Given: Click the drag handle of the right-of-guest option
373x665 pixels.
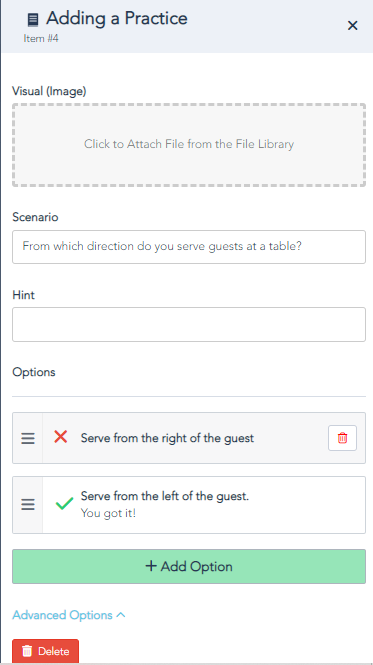Looking at the screenshot, I should tap(28, 438).
